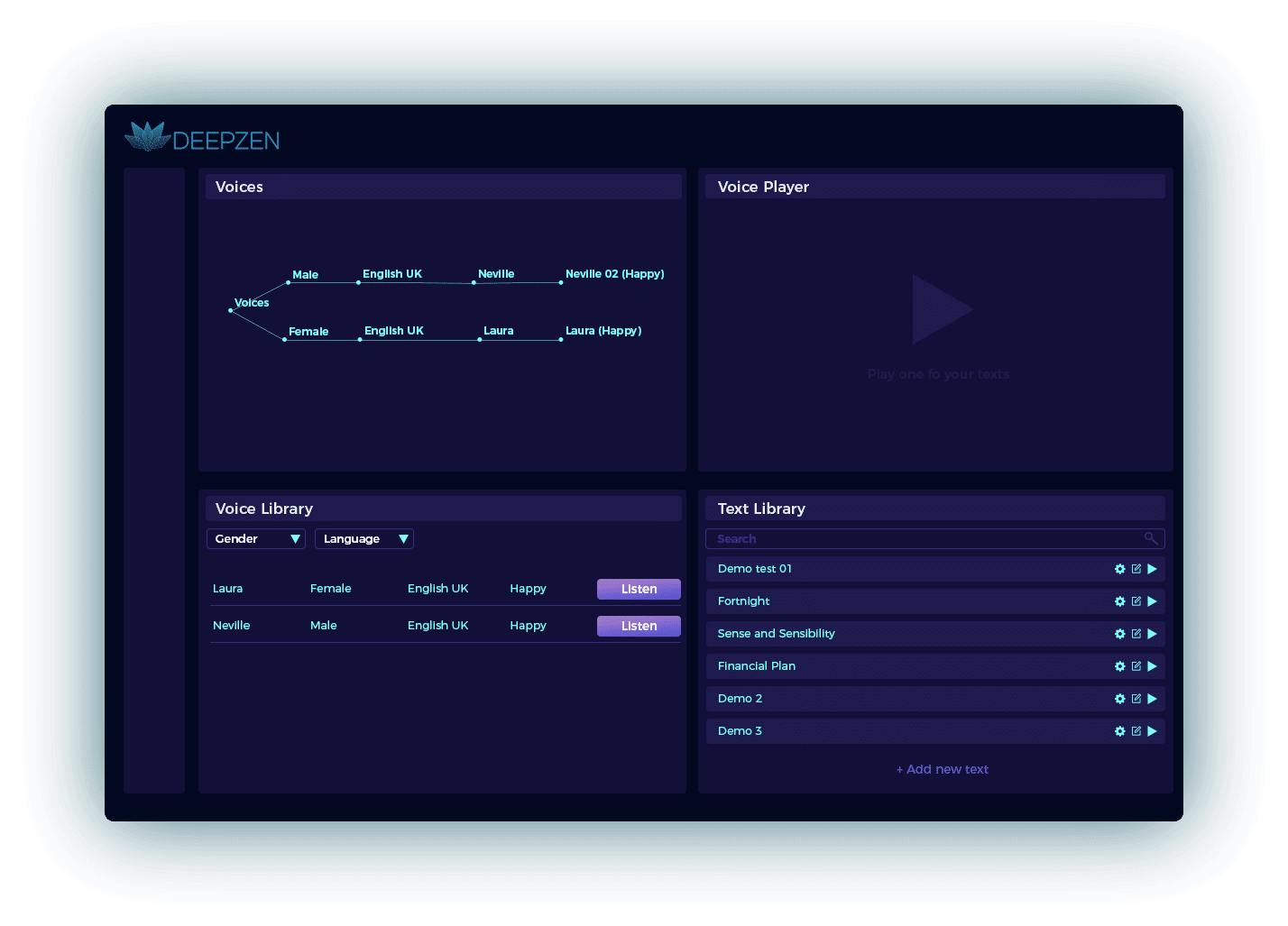Click the large Voice Player play button
The width and height of the screenshot is (1288, 926).
pos(942,309)
